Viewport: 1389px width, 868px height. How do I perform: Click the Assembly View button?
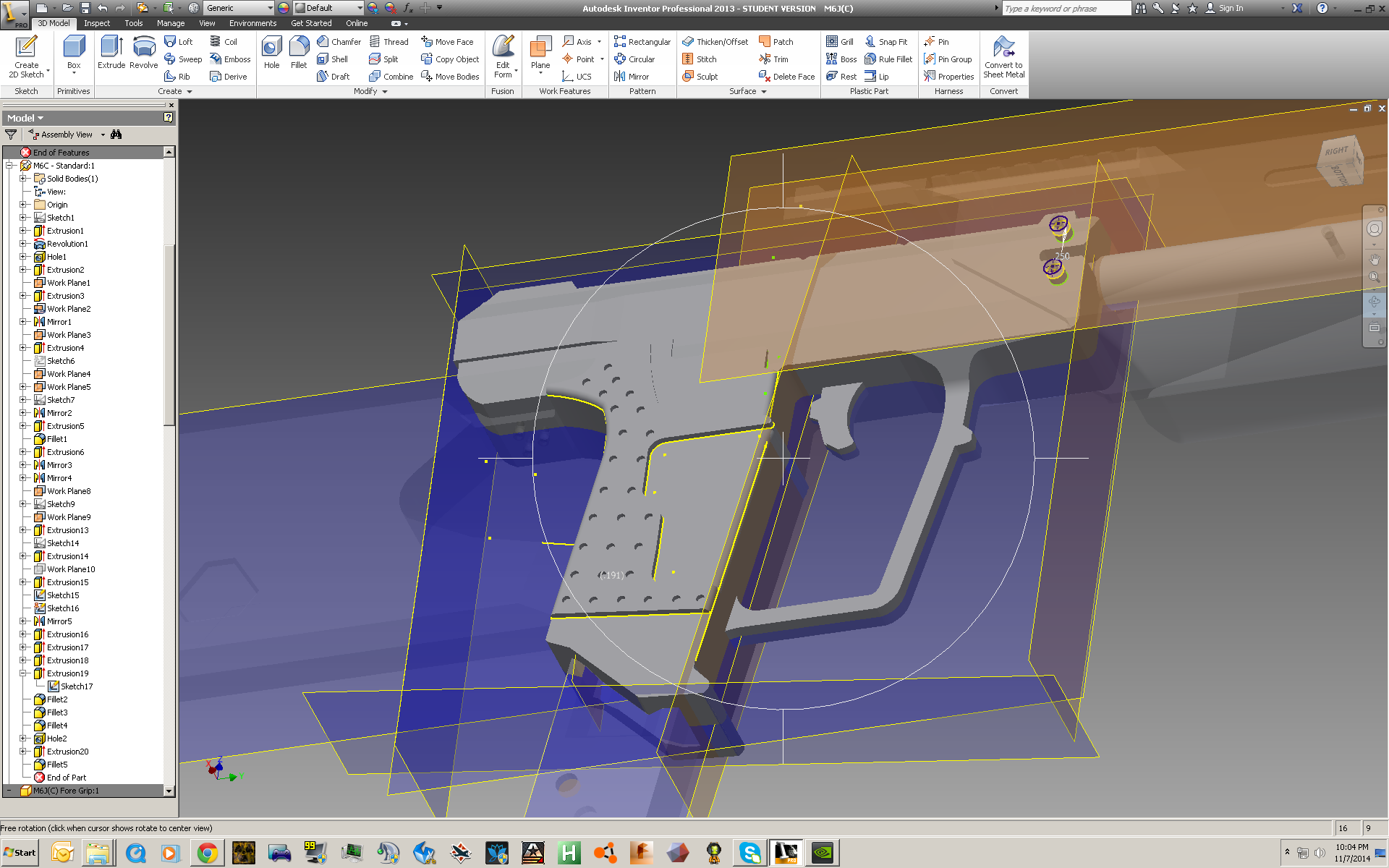pos(66,135)
